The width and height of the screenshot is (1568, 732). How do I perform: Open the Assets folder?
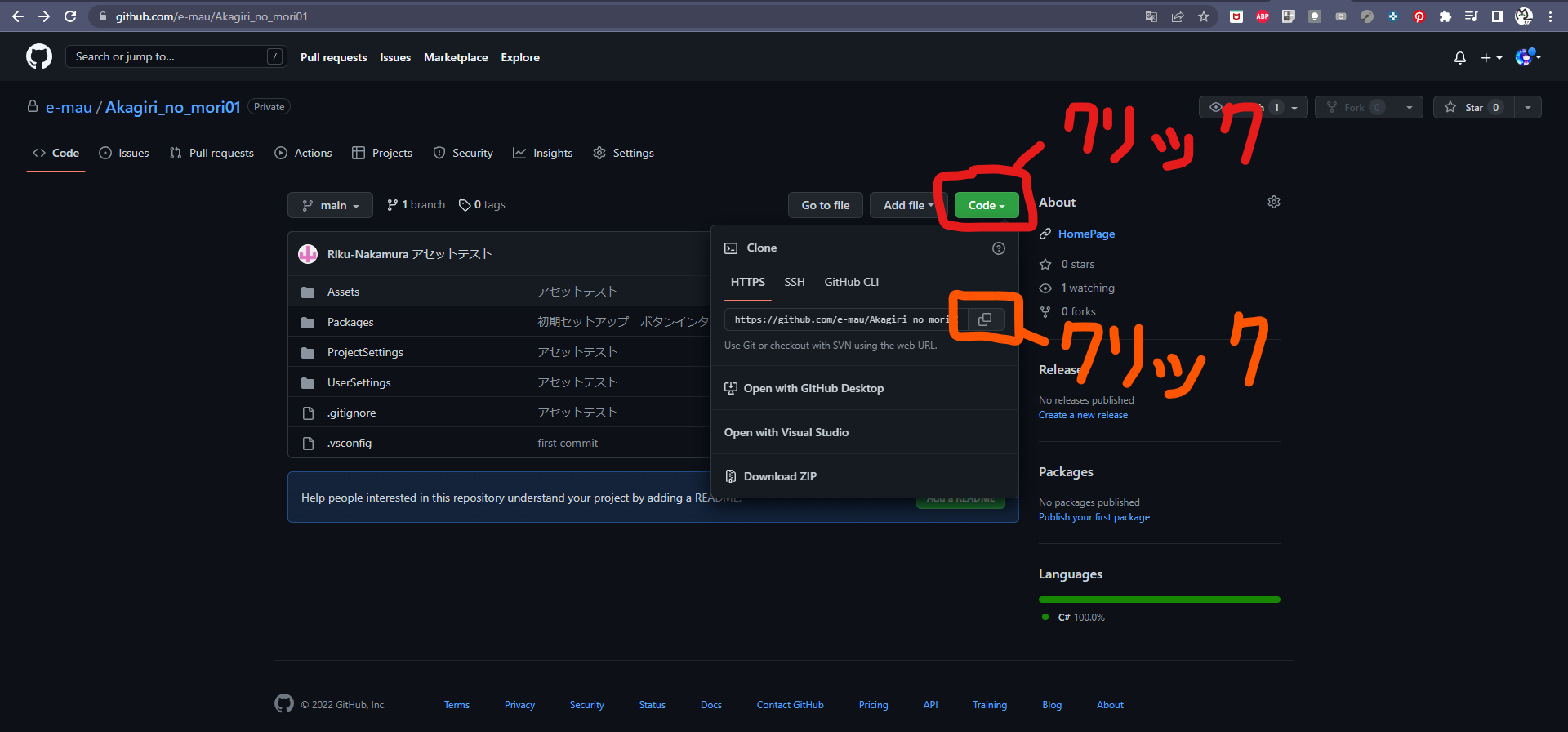point(343,292)
